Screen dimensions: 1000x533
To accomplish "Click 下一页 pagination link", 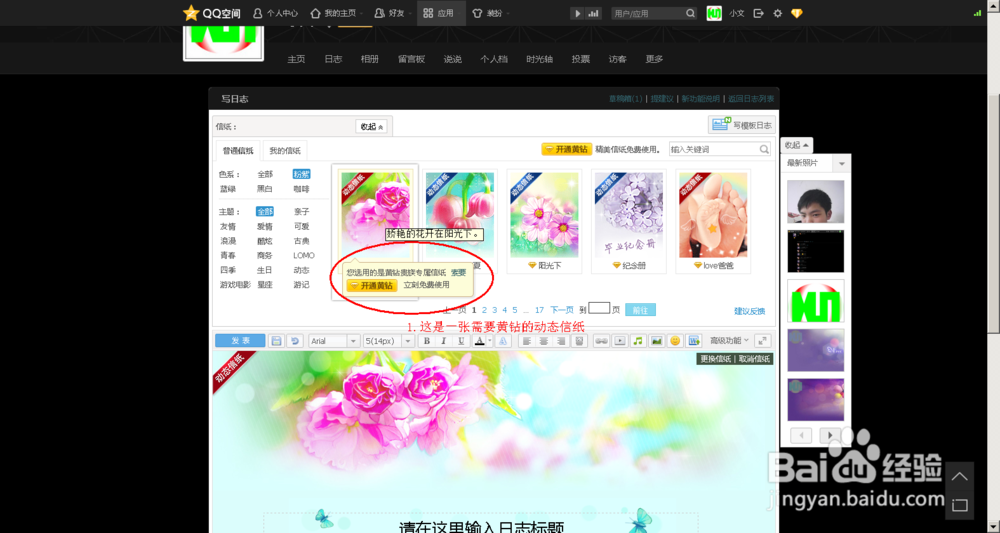I will coord(562,310).
